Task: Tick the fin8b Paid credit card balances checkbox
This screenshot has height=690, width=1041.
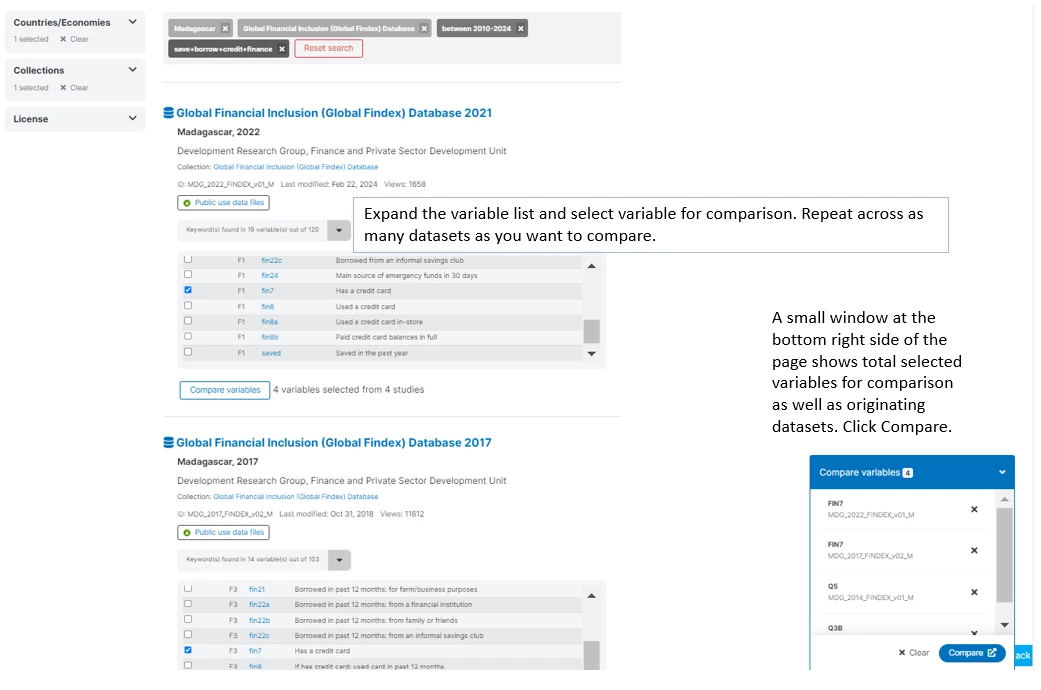Action: pos(188,337)
